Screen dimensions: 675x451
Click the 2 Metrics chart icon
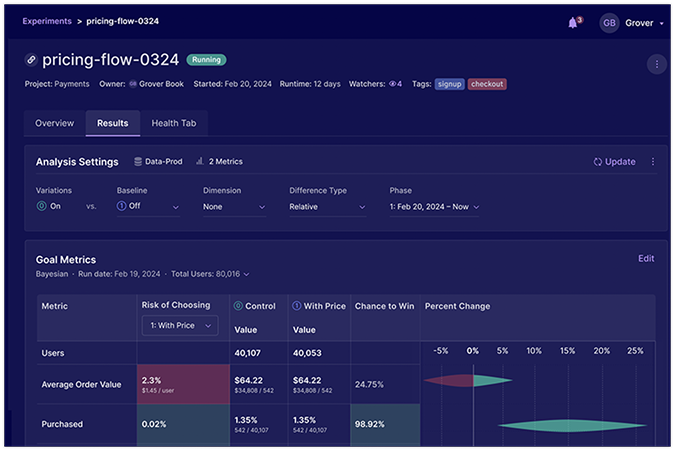coord(200,161)
